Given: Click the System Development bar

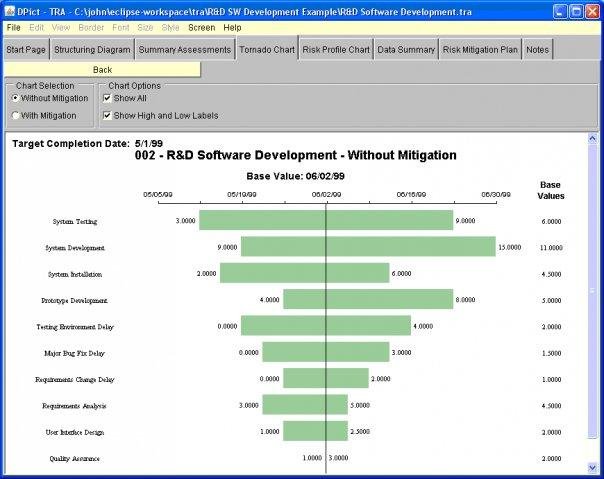Looking at the screenshot, I should click(x=368, y=246).
